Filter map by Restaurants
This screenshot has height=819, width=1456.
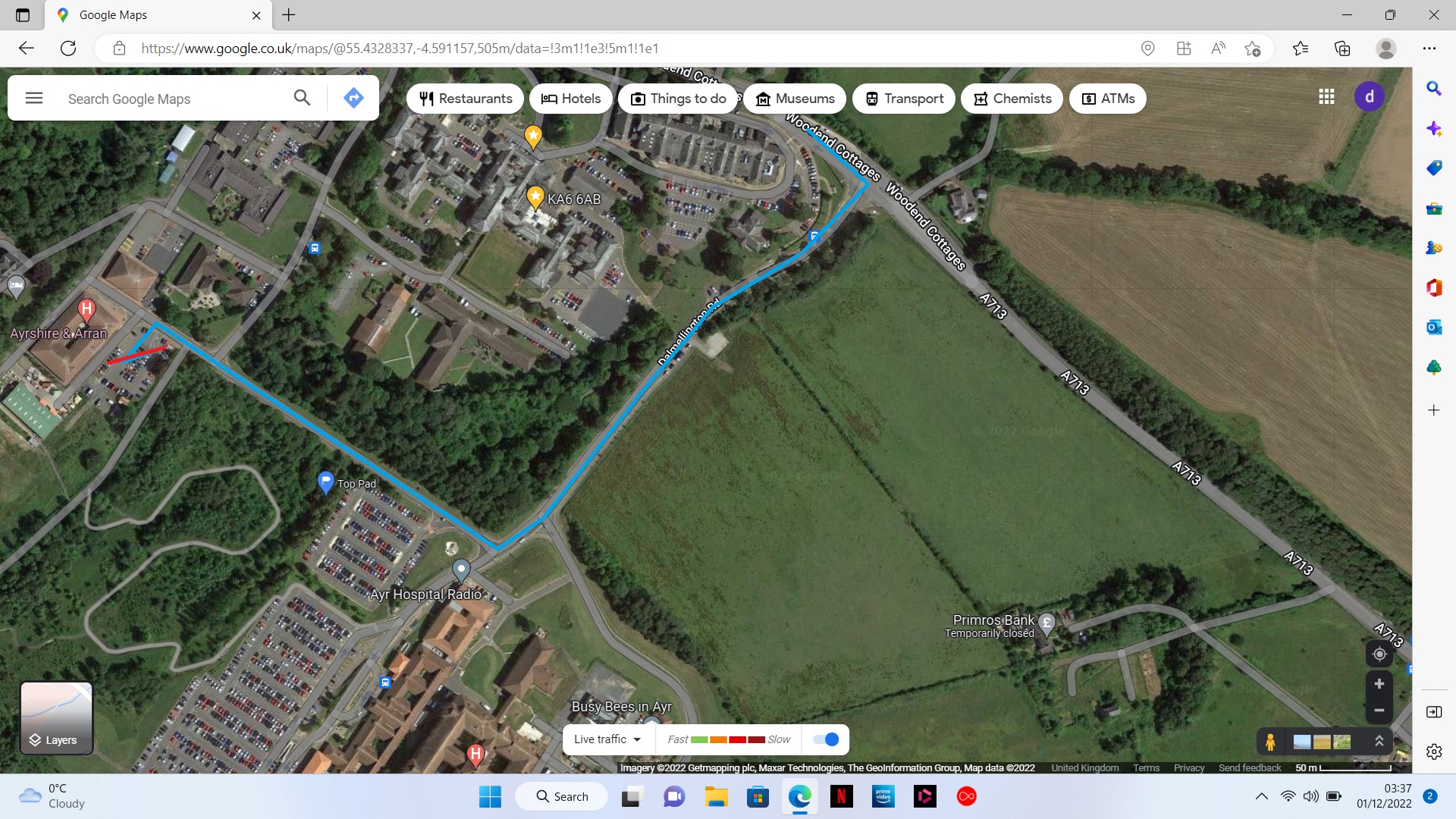(x=466, y=99)
